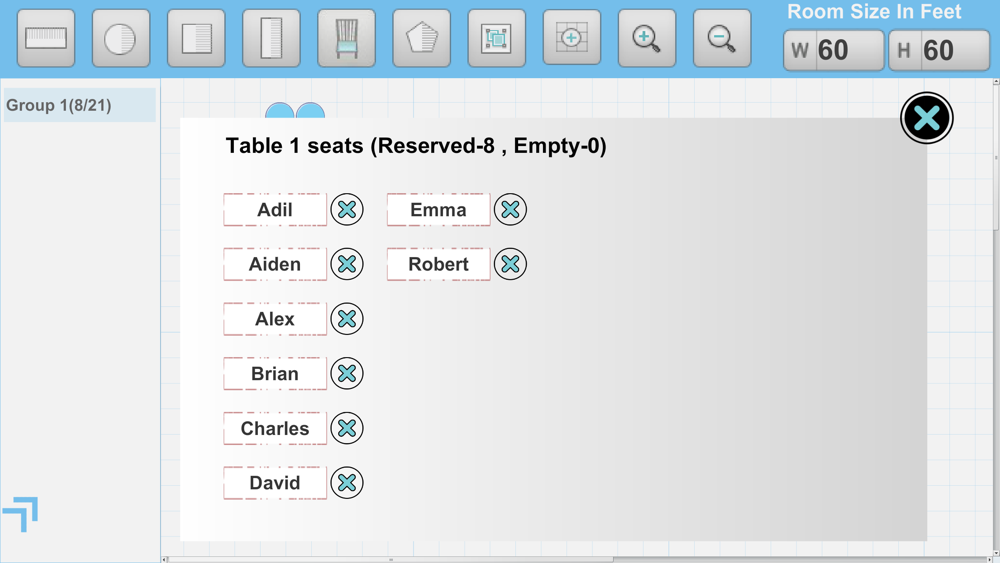Click the zoom out magnifier
Screen dimensions: 1000x563
722,38
